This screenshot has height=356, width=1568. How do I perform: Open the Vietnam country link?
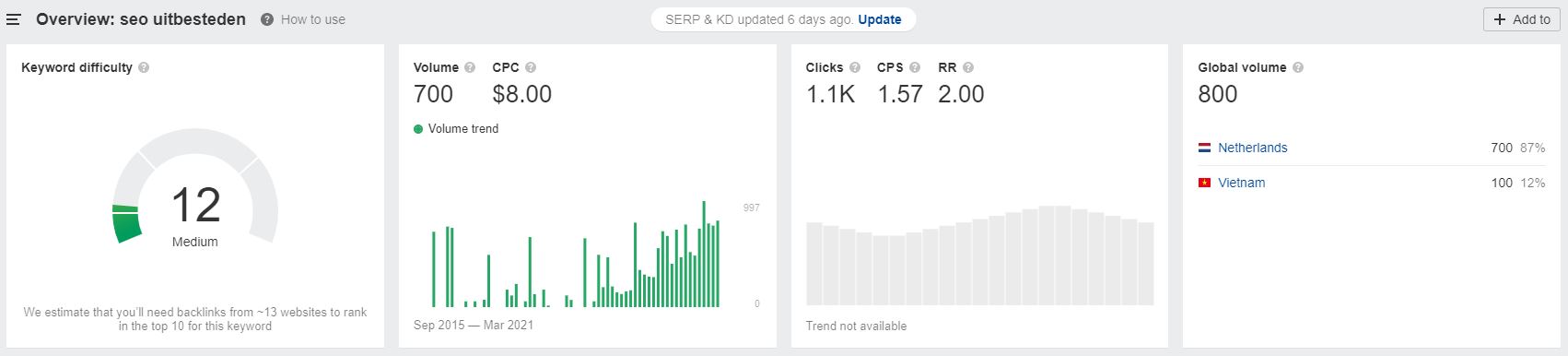click(x=1242, y=183)
